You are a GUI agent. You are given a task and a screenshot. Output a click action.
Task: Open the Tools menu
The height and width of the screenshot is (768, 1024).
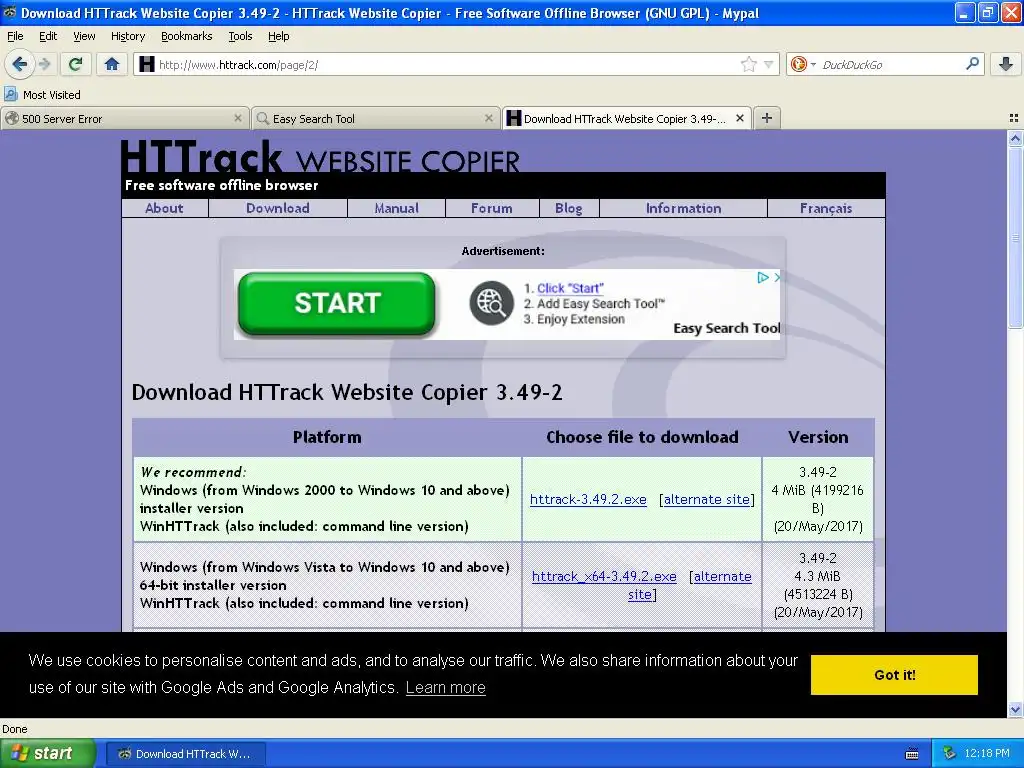click(240, 36)
